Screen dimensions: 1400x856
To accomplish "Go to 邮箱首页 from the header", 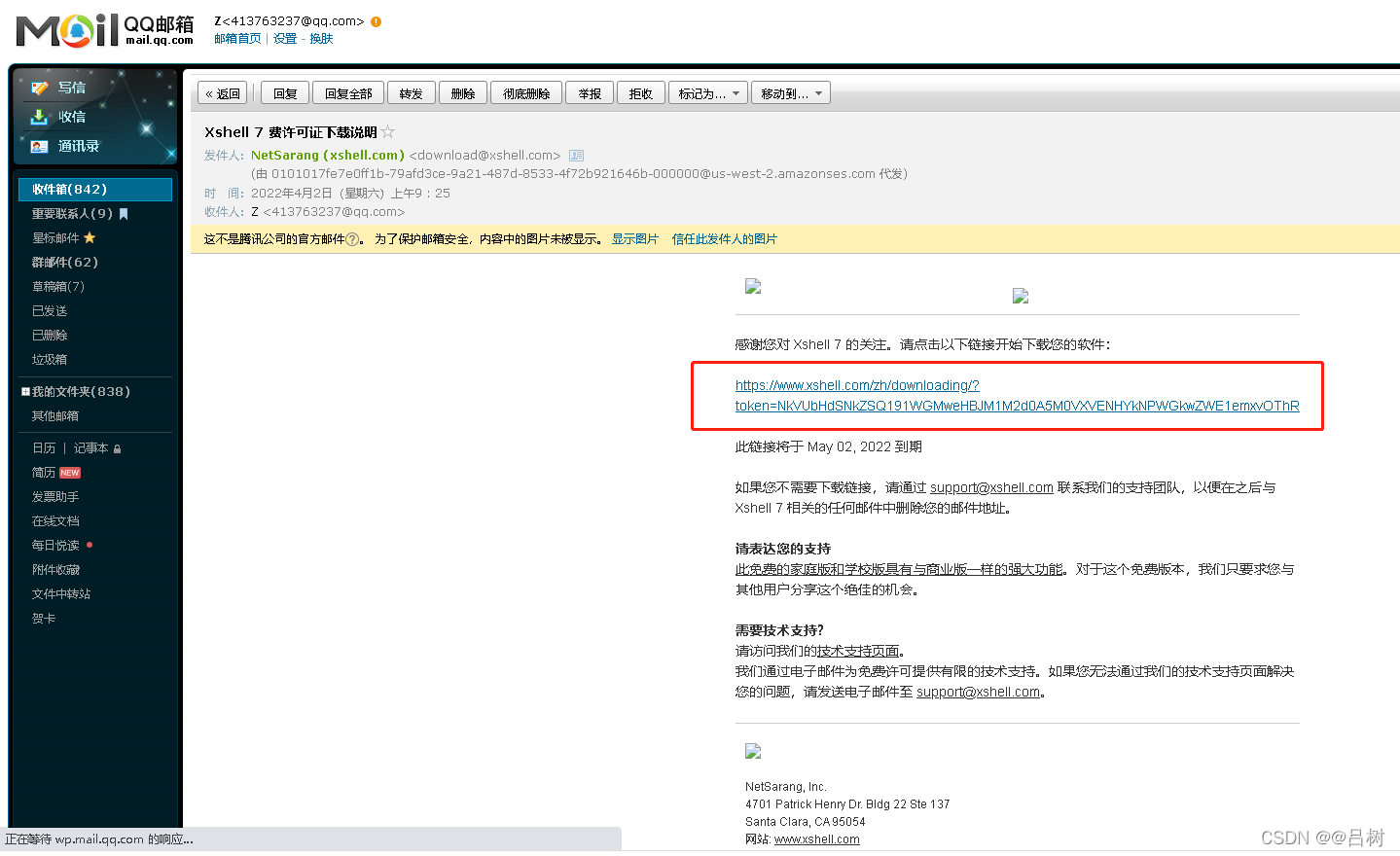I will (x=237, y=38).
